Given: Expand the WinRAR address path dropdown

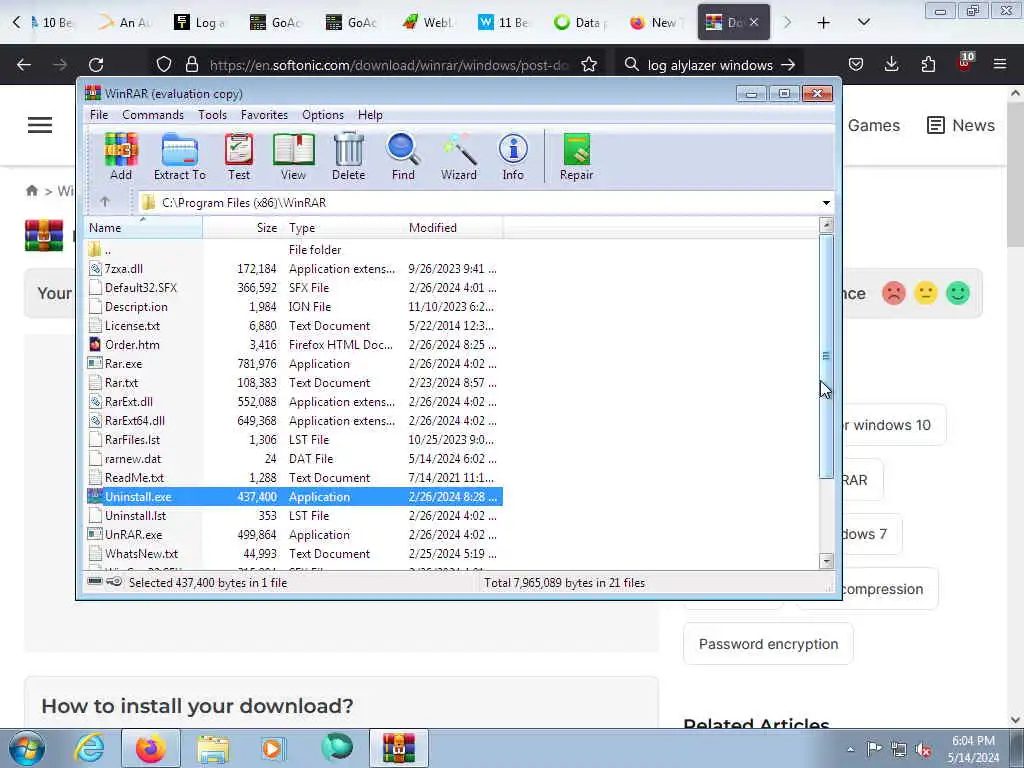Looking at the screenshot, I should coord(826,202).
